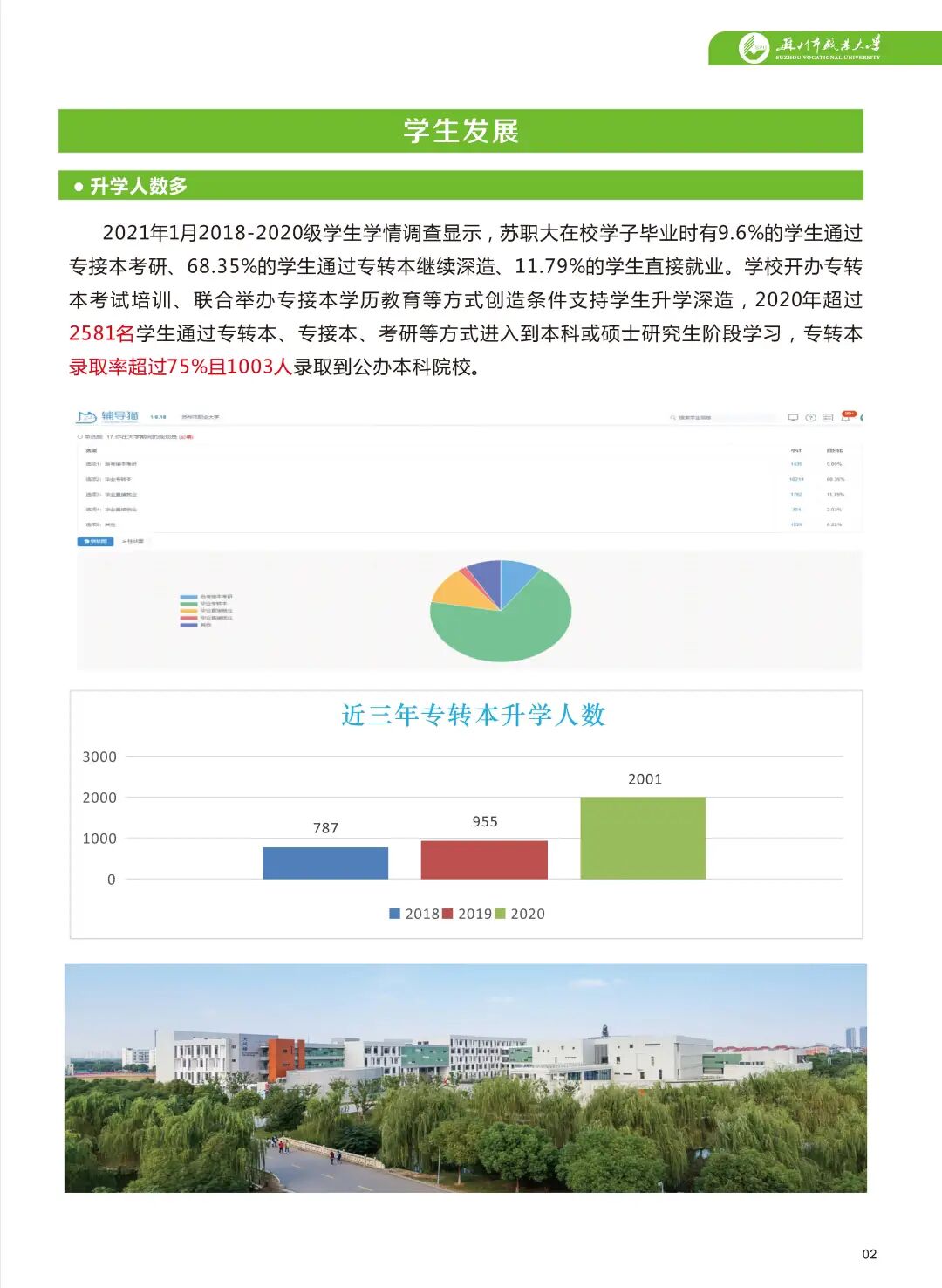Image resolution: width=942 pixels, height=1288 pixels.
Task: Click the blue 饼状图 button
Action: [95, 539]
